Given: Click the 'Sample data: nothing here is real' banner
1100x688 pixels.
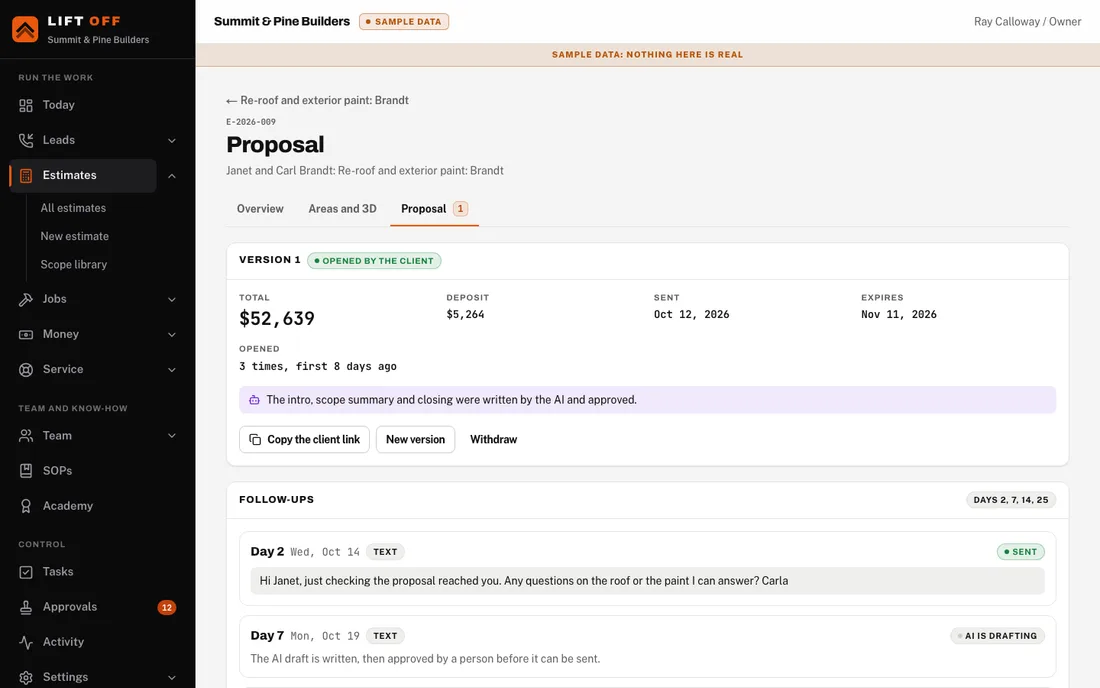Looking at the screenshot, I should tap(648, 55).
